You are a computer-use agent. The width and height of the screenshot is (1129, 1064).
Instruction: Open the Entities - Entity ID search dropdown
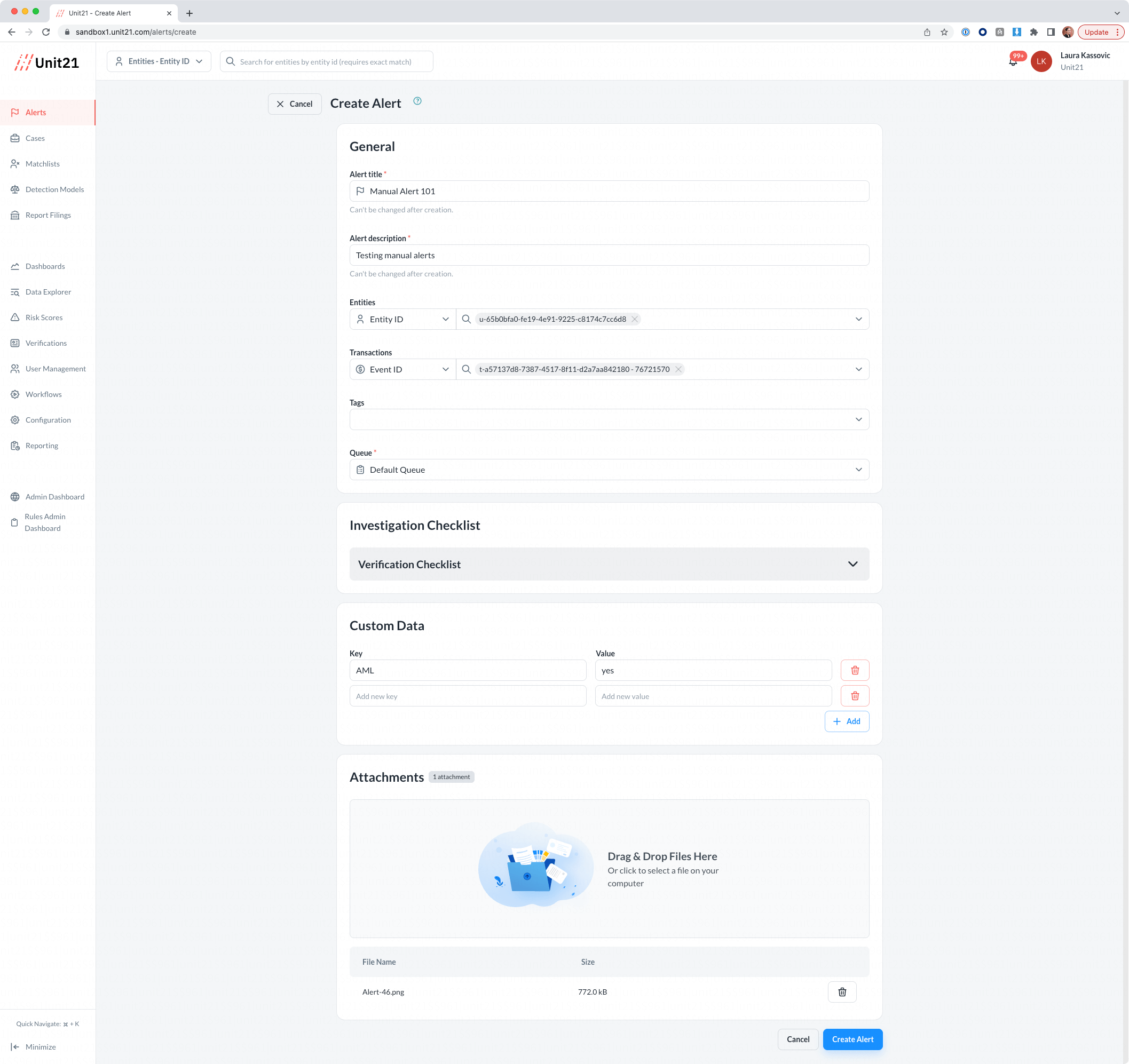(159, 61)
